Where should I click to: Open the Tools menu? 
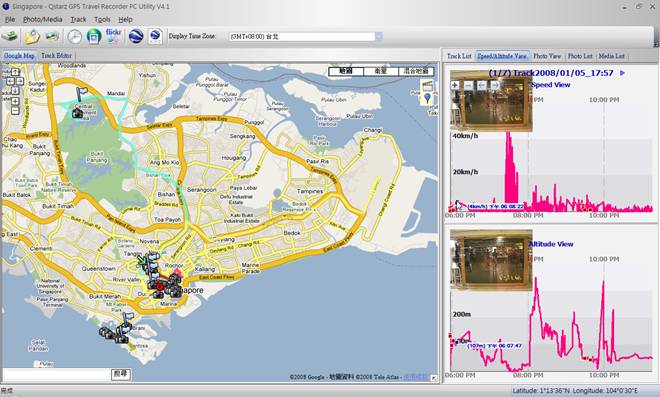coord(102,19)
